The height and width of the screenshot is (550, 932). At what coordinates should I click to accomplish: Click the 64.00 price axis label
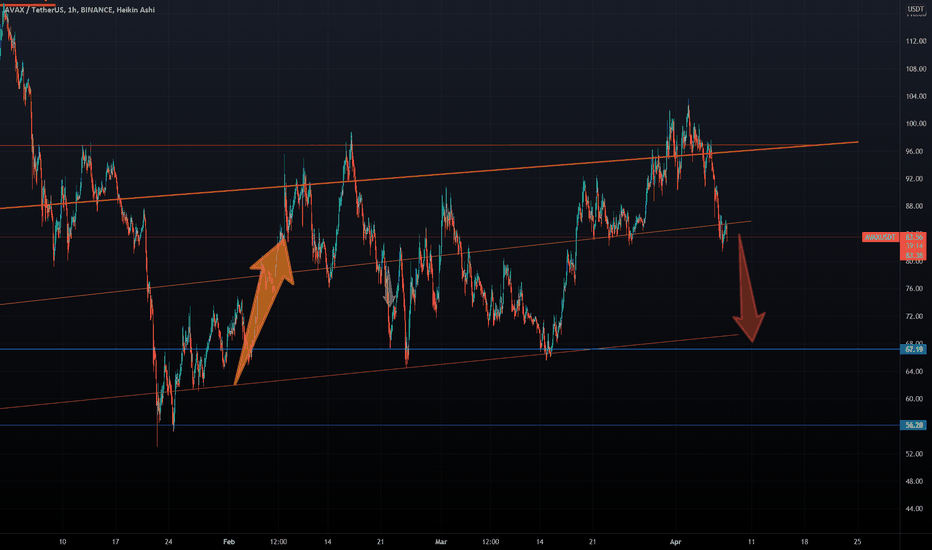pyautogui.click(x=914, y=372)
